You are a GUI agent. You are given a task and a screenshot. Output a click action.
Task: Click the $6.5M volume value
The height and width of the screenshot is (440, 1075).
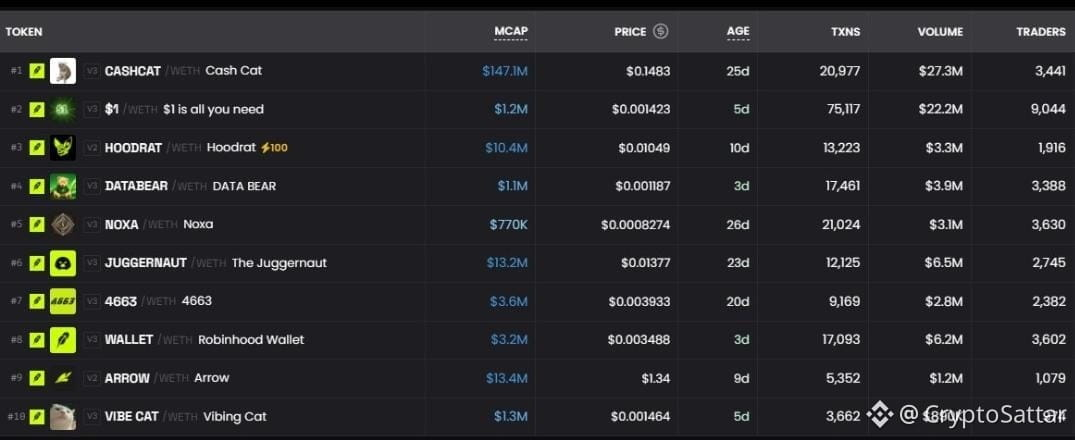tap(944, 262)
